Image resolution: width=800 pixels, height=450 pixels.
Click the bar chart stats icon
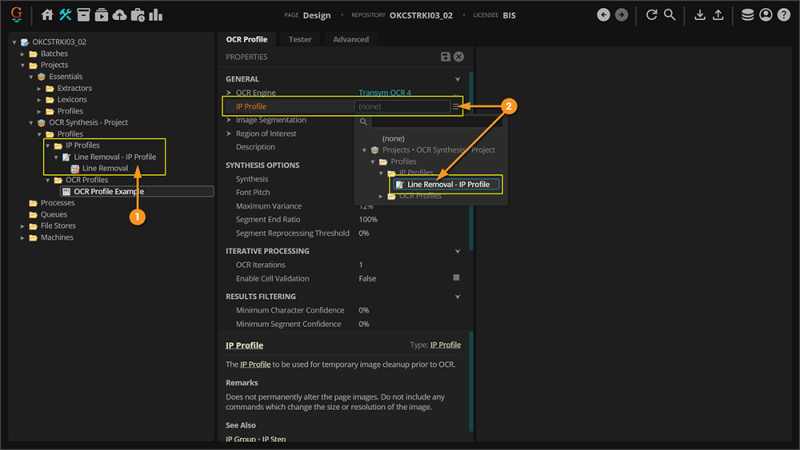click(x=156, y=15)
